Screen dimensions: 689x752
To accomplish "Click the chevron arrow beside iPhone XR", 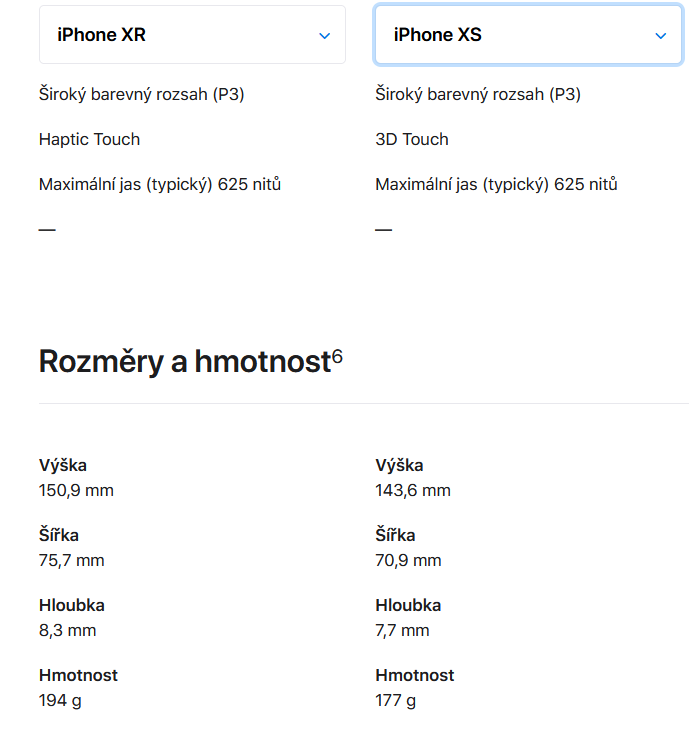I will (324, 35).
